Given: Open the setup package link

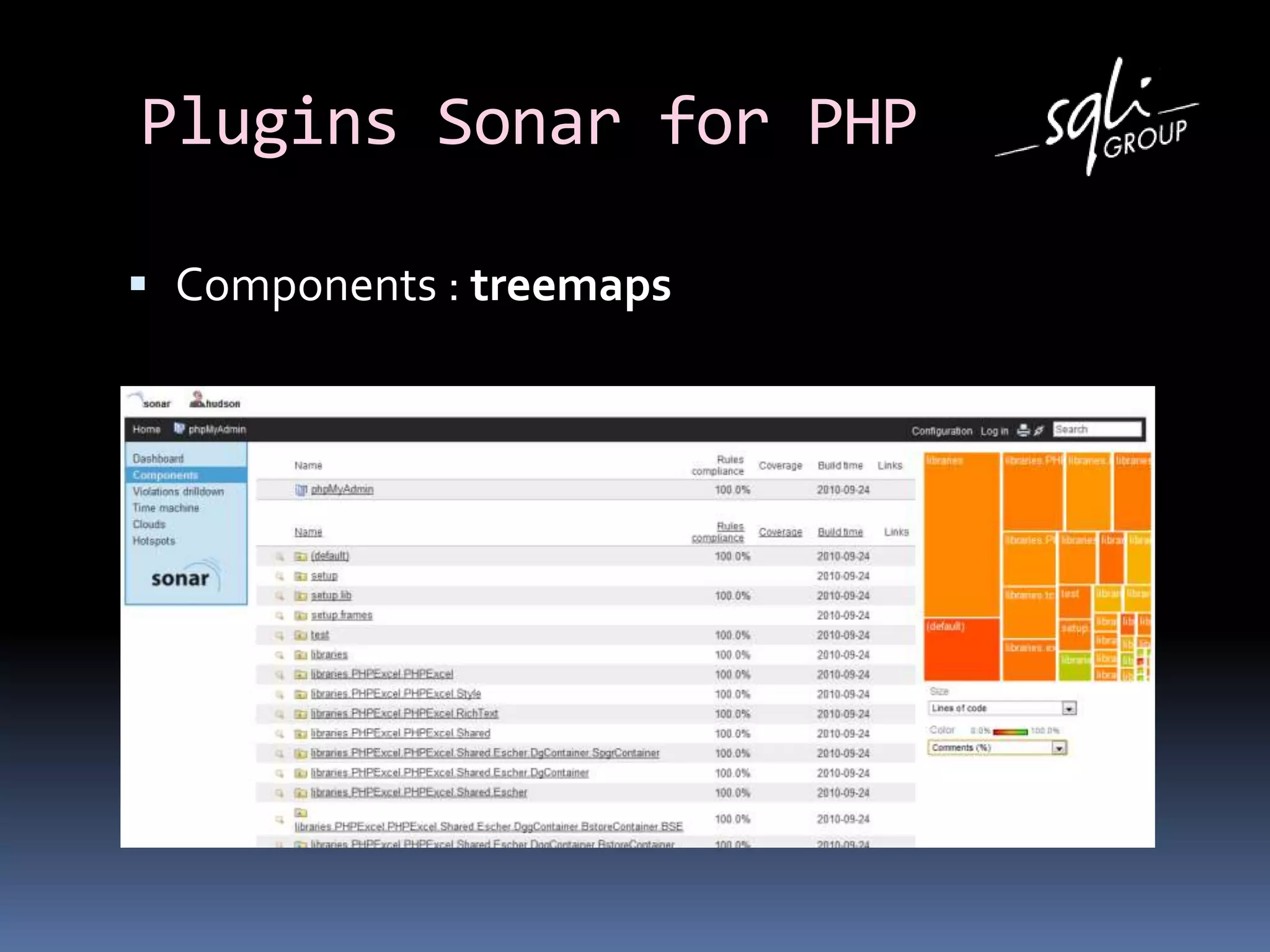Looking at the screenshot, I should point(324,576).
